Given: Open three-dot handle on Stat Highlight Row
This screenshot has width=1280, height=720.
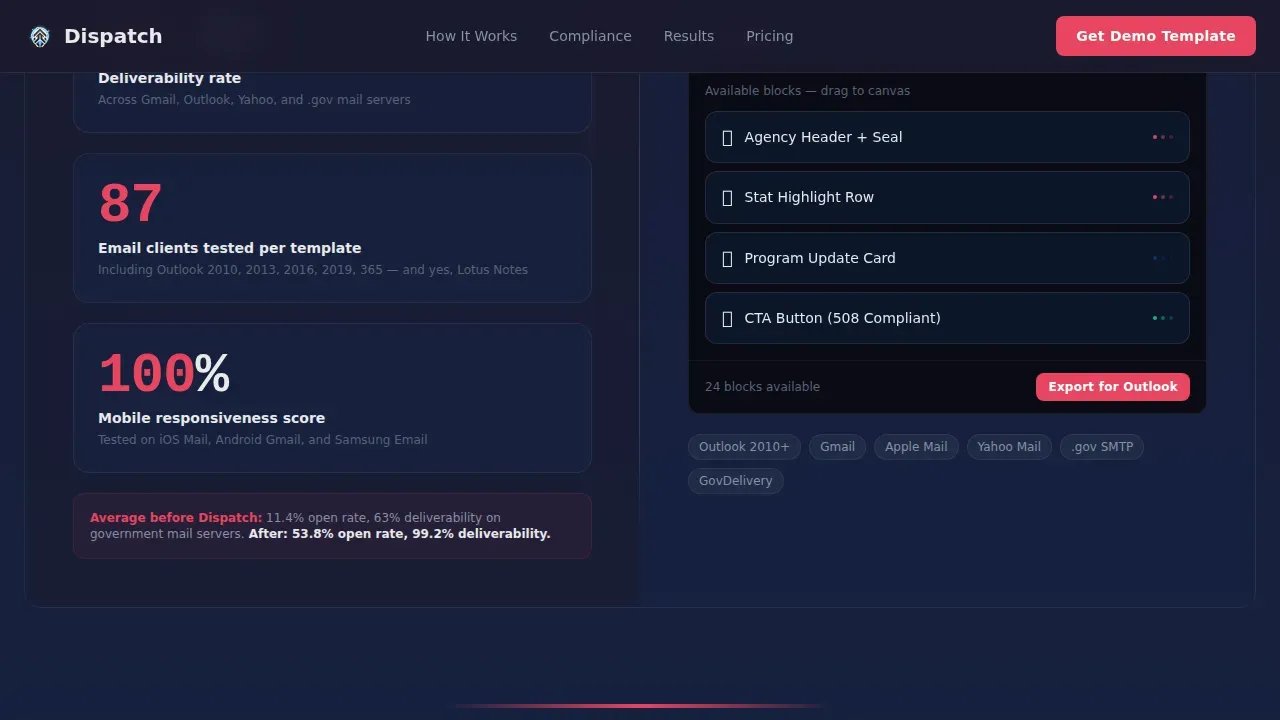Looking at the screenshot, I should point(1162,197).
